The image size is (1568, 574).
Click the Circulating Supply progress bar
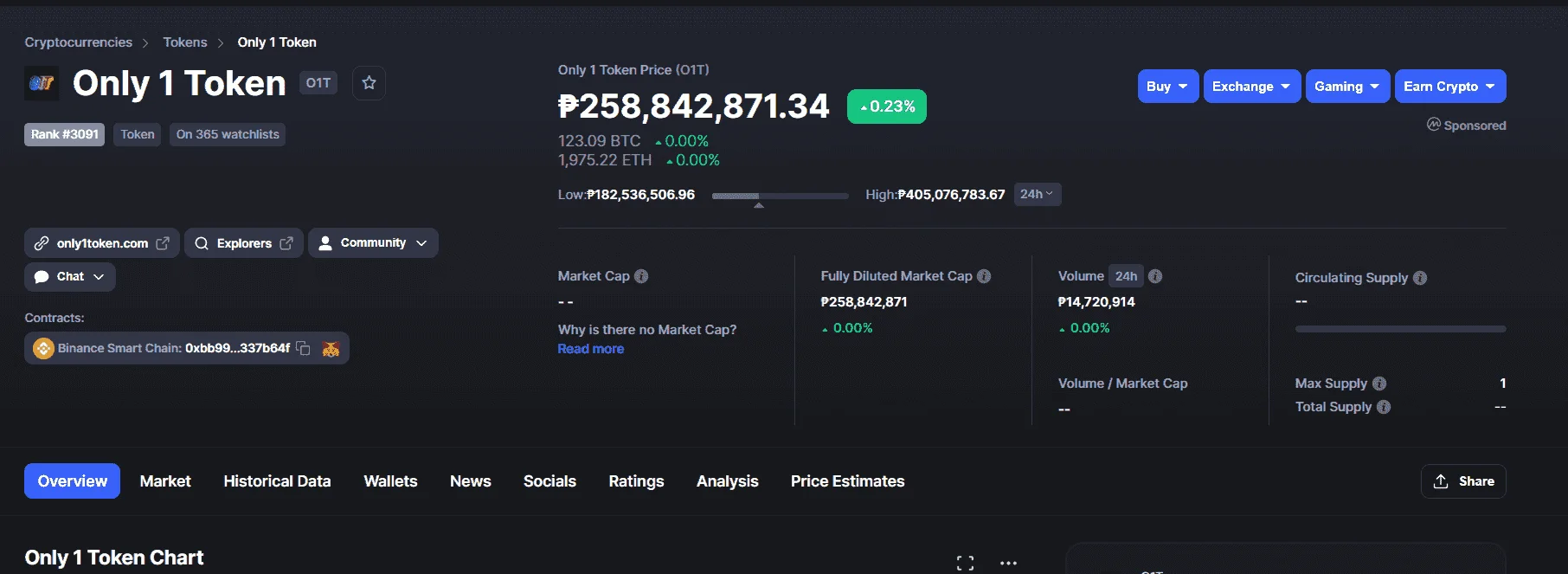1400,329
